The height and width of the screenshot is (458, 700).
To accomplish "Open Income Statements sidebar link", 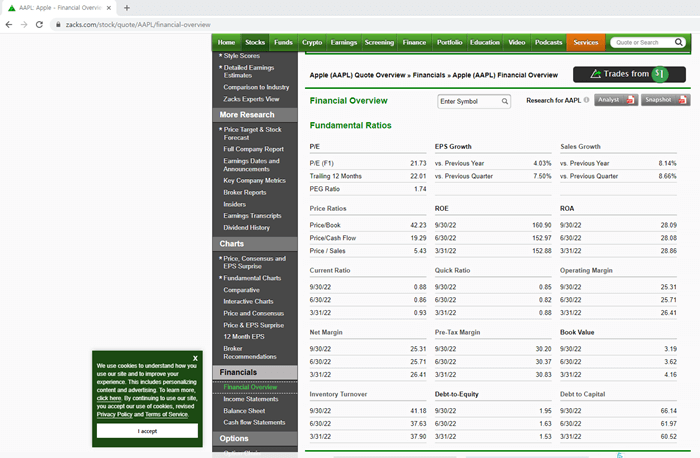I will [x=251, y=399].
